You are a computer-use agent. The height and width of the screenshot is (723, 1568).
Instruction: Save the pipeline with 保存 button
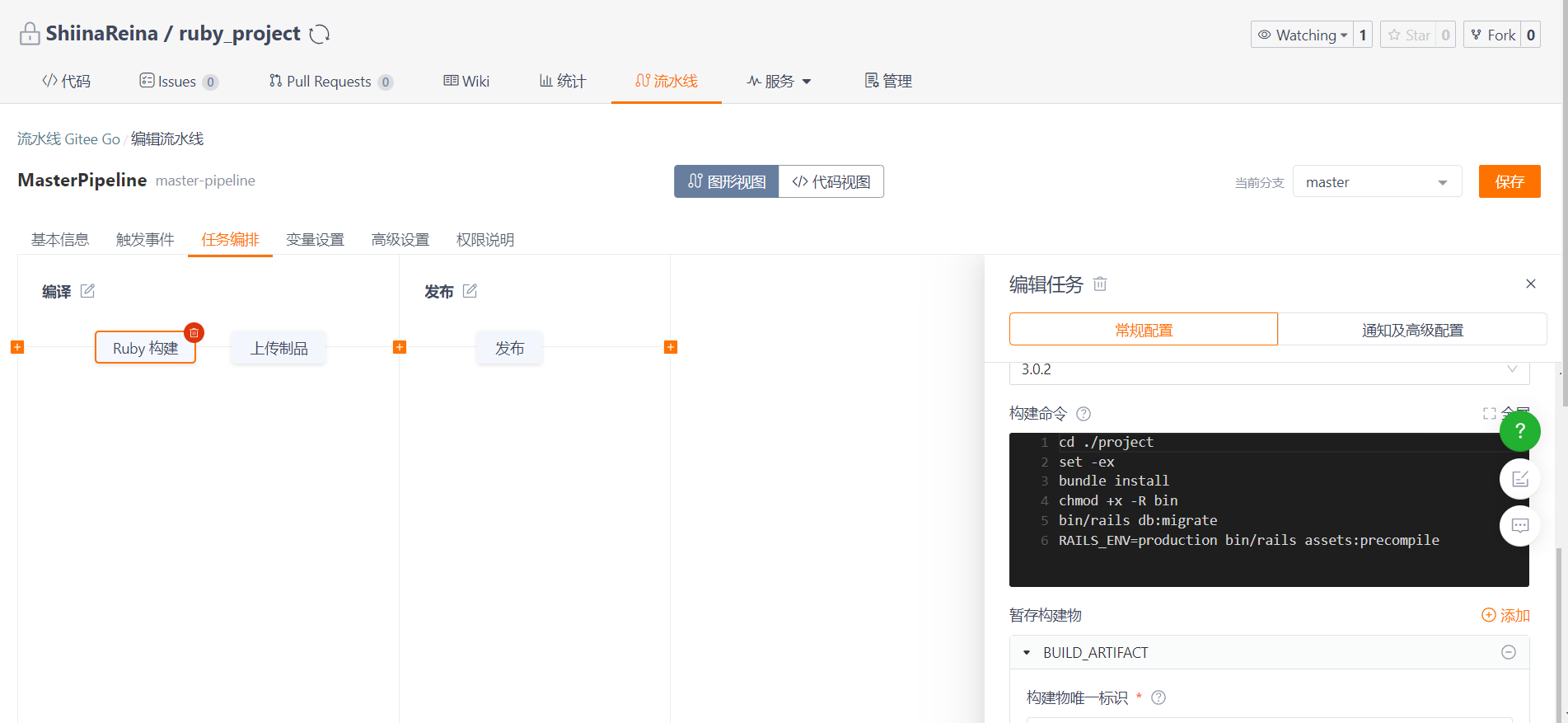pyautogui.click(x=1509, y=181)
